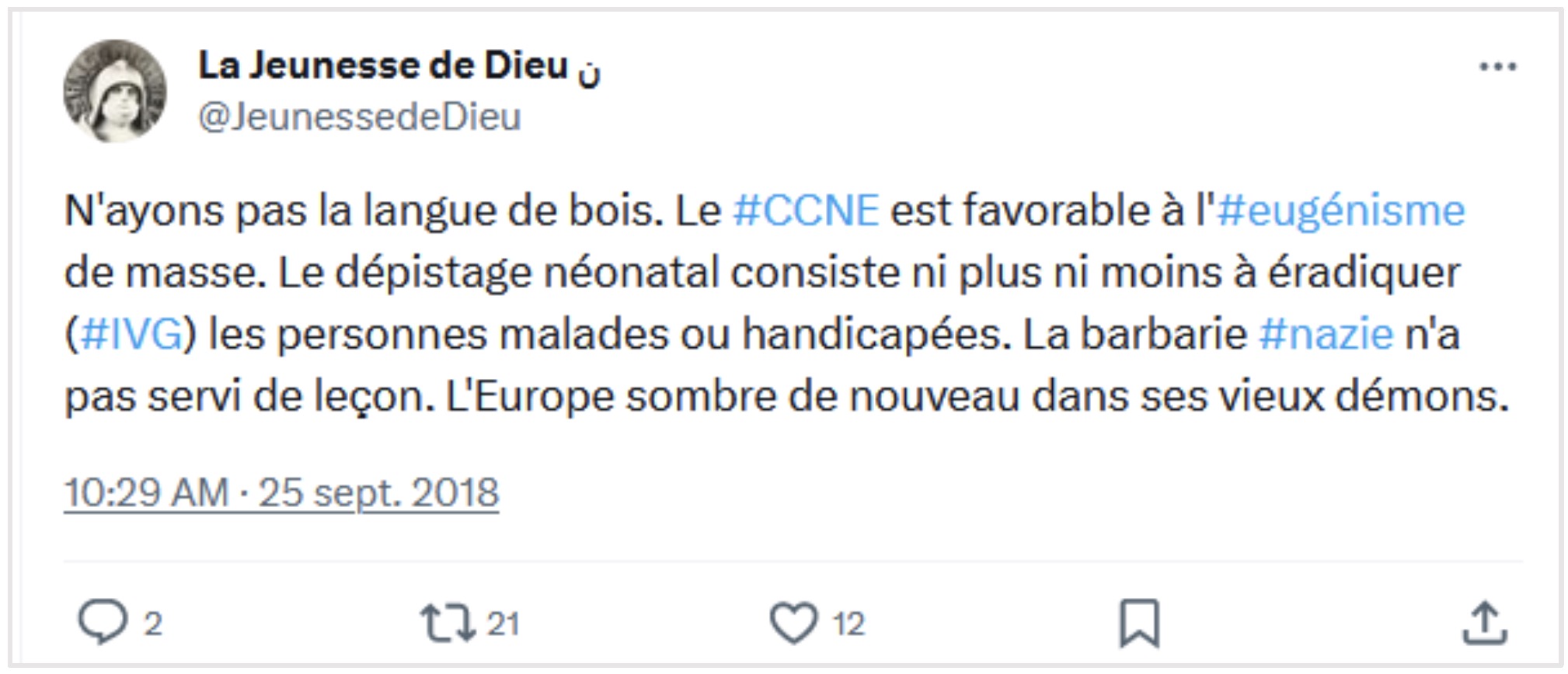Viewport: 1568px width, 674px height.
Task: Reply to the tweet via speech bubble icon
Action: coord(102,622)
